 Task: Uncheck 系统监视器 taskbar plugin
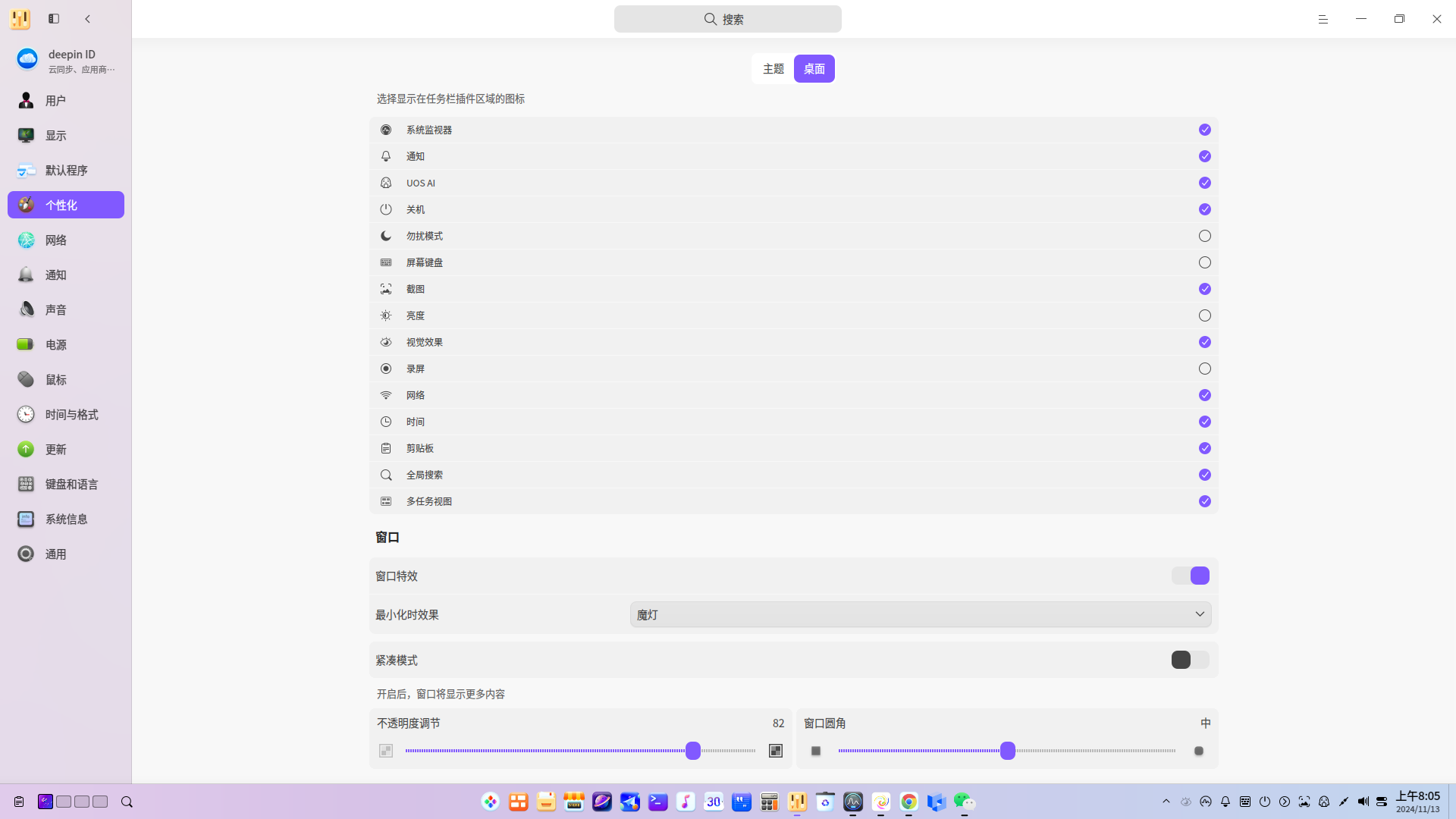[x=1205, y=130]
